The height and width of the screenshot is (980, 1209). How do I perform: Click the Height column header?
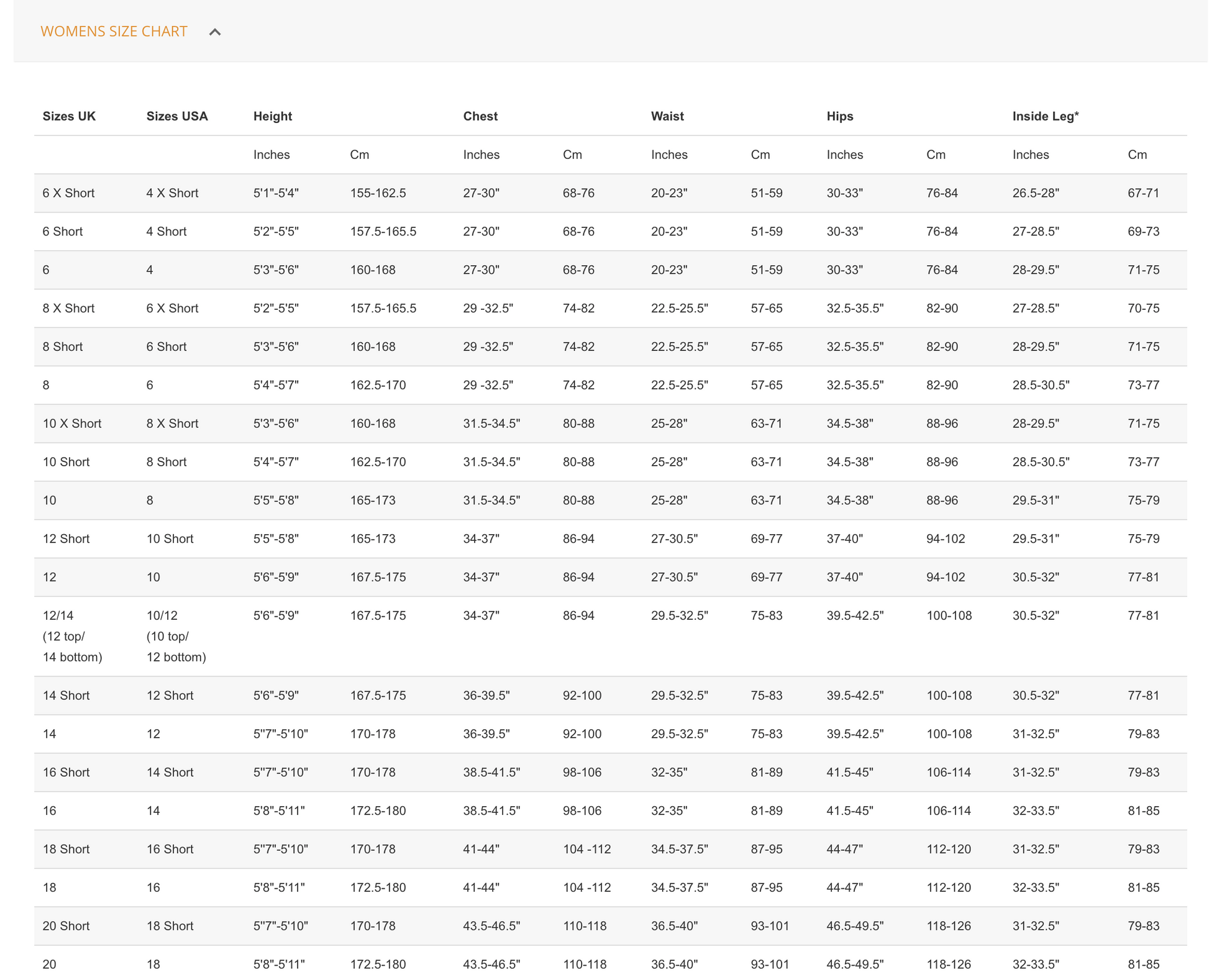point(272,116)
